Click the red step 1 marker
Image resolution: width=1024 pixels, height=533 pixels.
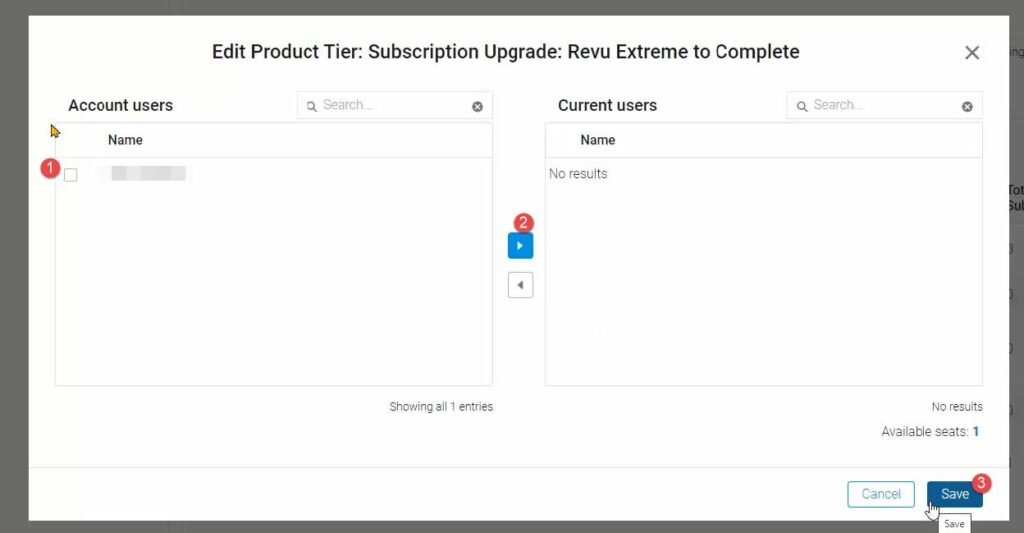click(51, 168)
